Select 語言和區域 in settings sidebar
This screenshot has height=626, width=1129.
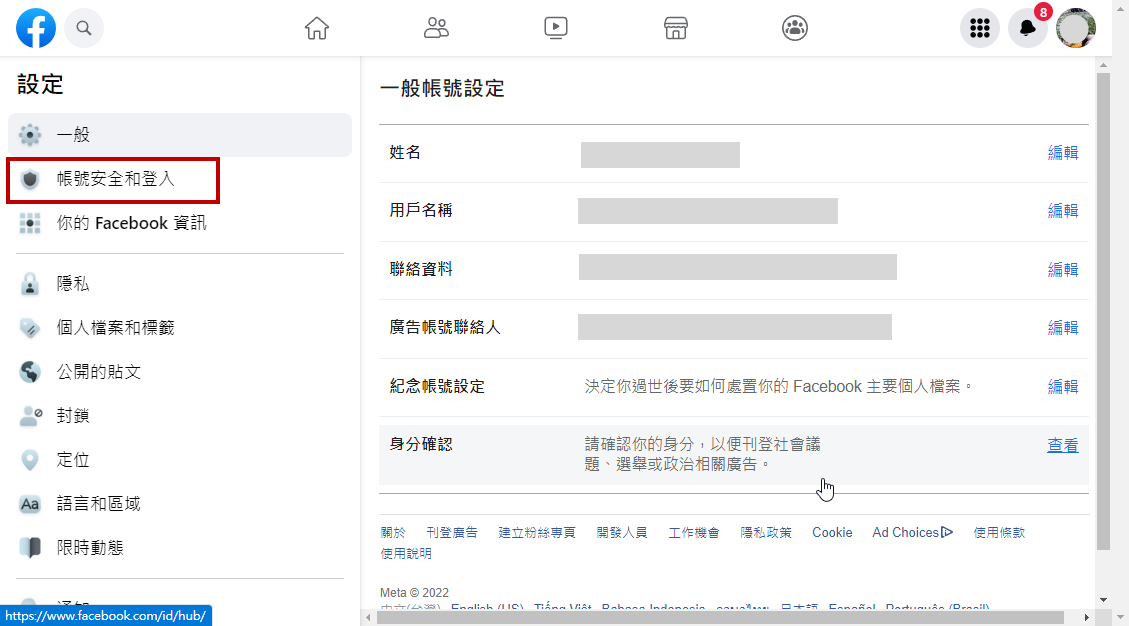click(x=98, y=504)
